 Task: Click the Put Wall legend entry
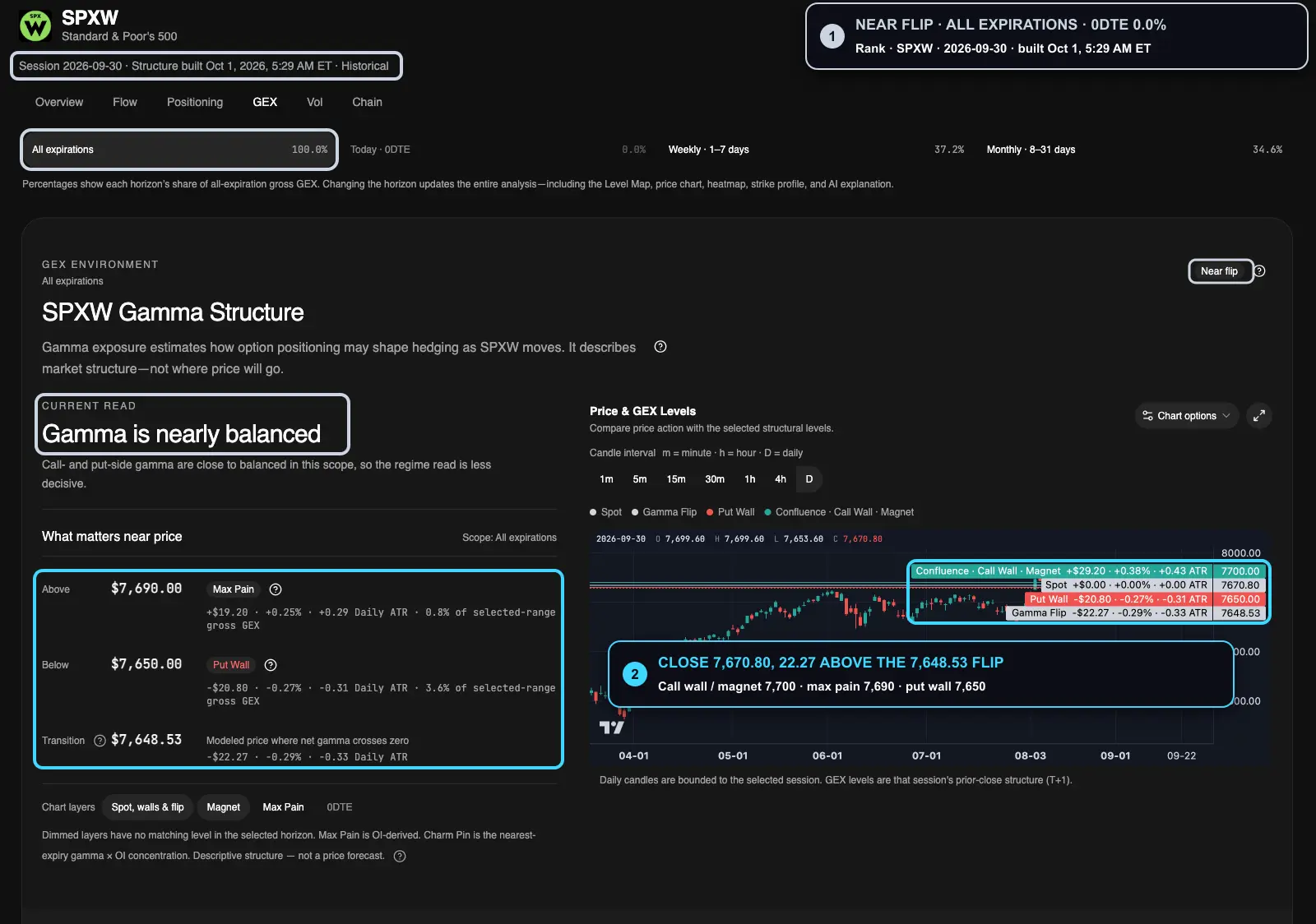point(730,512)
